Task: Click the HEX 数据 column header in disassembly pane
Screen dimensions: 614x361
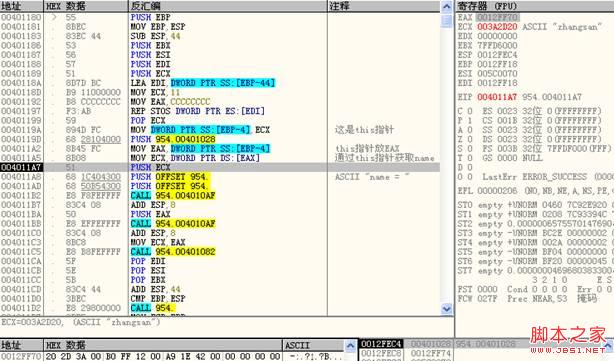Action: (x=86, y=6)
